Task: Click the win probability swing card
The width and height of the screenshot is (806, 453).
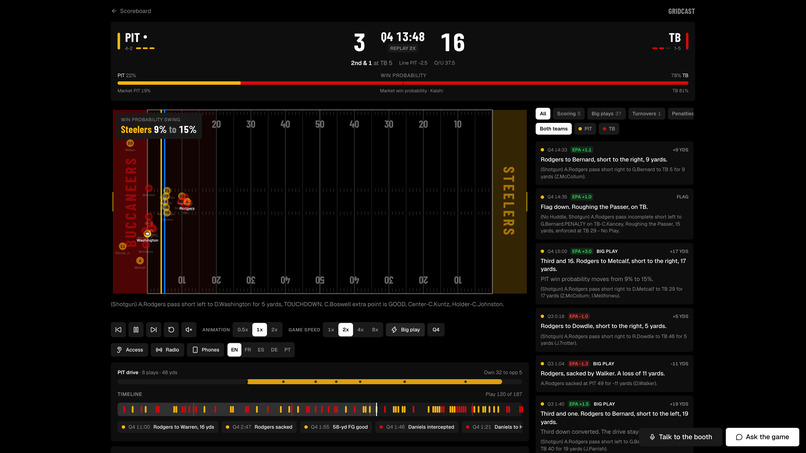Action: click(x=158, y=126)
